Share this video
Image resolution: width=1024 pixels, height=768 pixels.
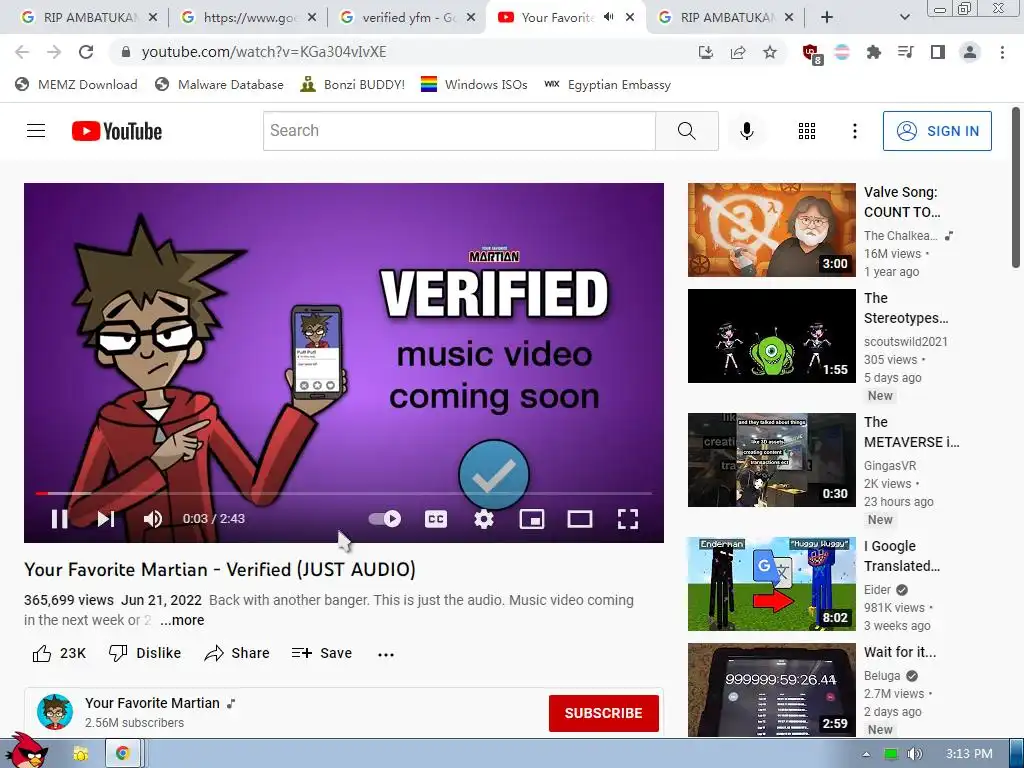coord(237,653)
